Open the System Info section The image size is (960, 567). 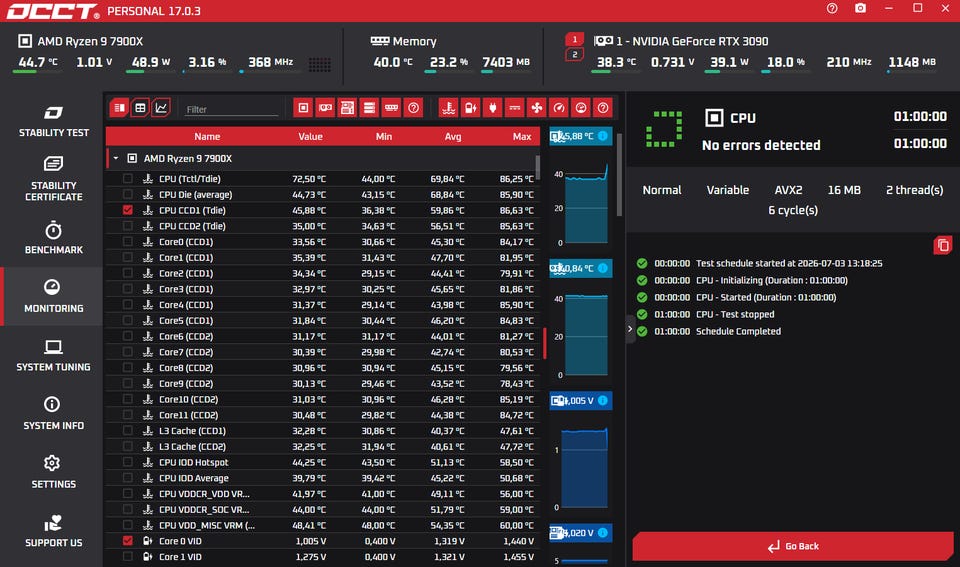(x=53, y=413)
